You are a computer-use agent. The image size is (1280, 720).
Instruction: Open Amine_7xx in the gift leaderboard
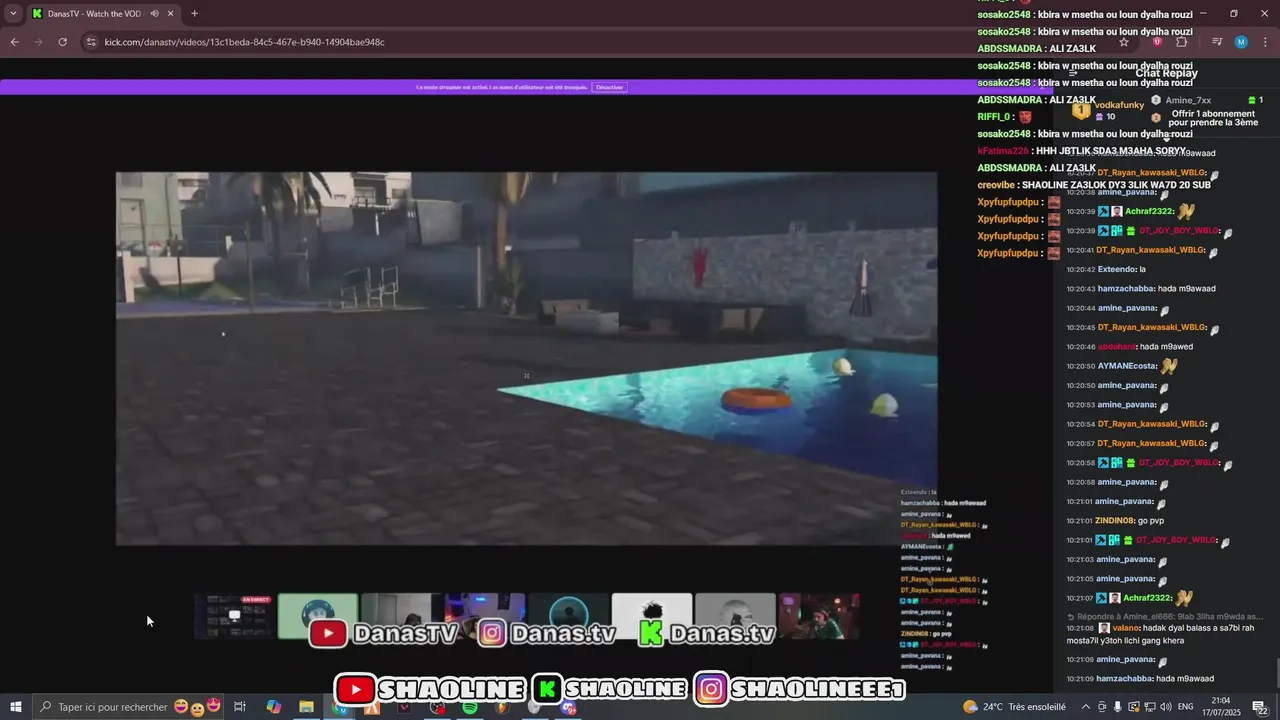pos(1188,100)
